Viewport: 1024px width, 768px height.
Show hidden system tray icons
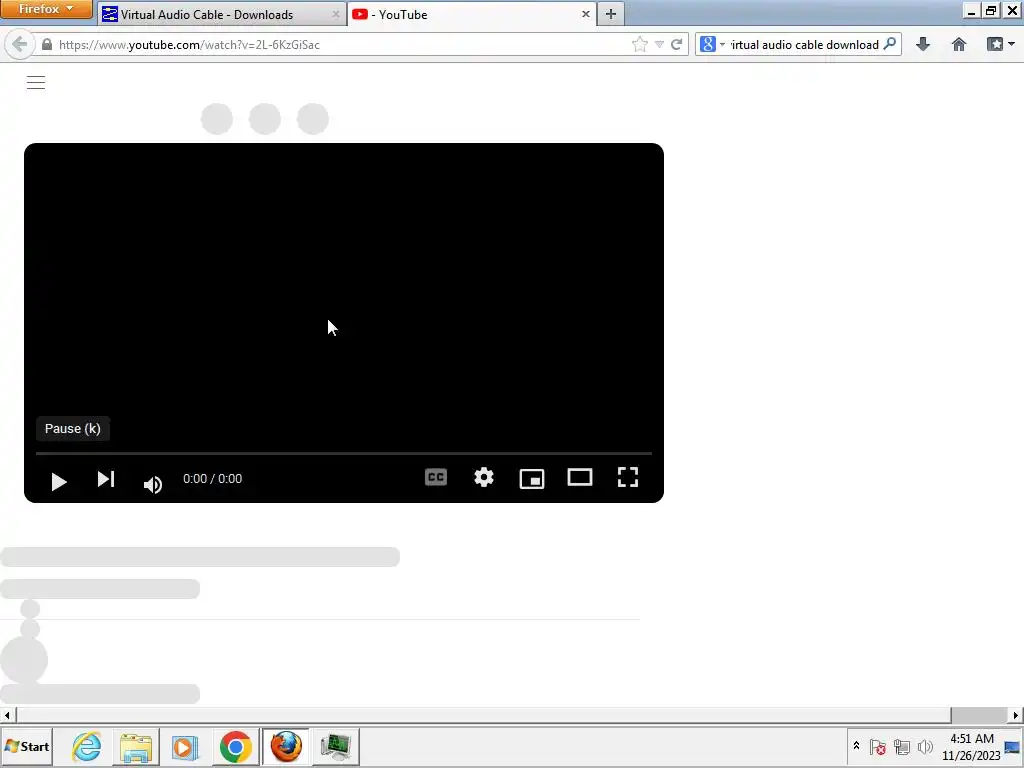(x=856, y=746)
